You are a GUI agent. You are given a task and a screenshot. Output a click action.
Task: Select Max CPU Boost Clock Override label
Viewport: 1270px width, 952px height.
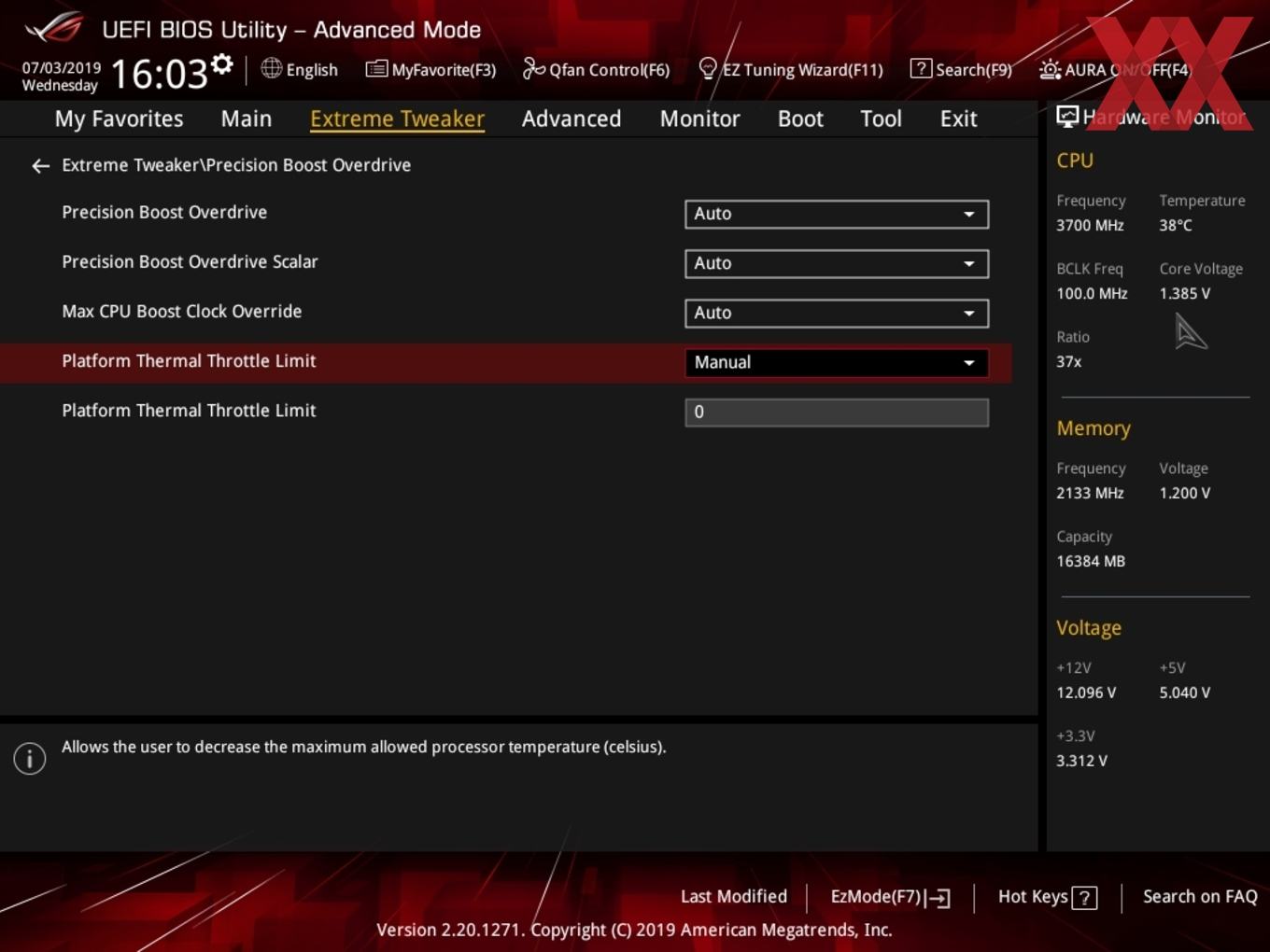pyautogui.click(x=182, y=312)
